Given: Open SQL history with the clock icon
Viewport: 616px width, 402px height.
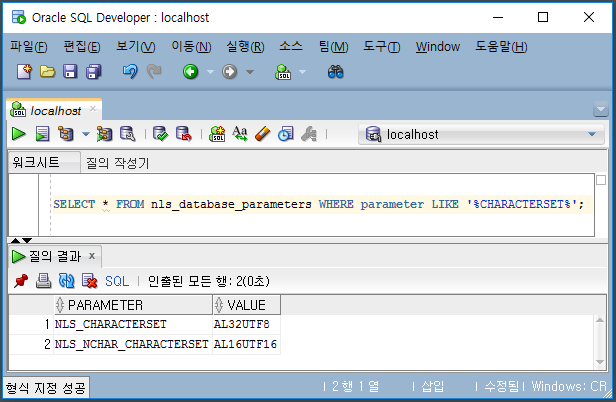Looking at the screenshot, I should click(286, 134).
